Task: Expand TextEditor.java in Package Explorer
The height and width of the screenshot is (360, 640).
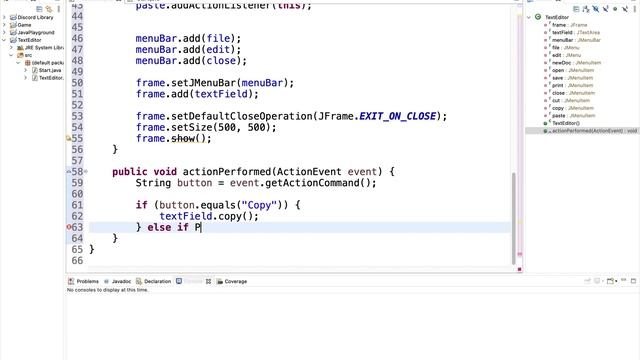Action: coord(26,78)
